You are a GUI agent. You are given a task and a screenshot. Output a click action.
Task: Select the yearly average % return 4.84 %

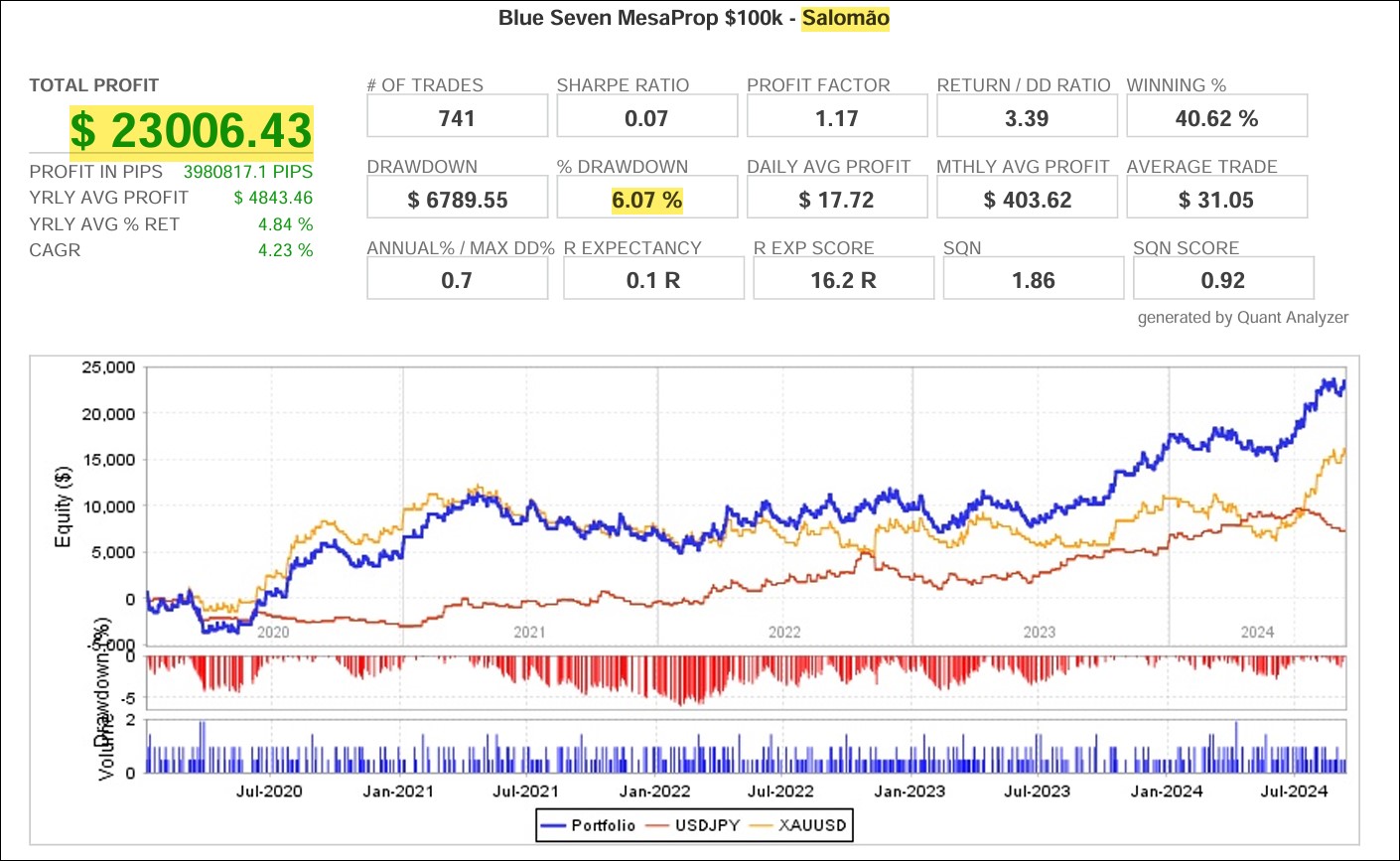tap(286, 224)
